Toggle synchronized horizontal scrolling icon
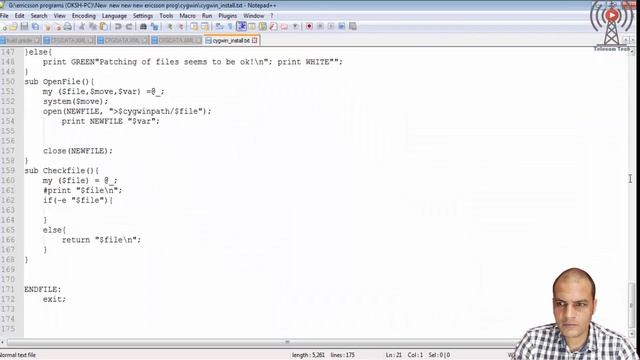The height and width of the screenshot is (360, 640). pos(204,27)
